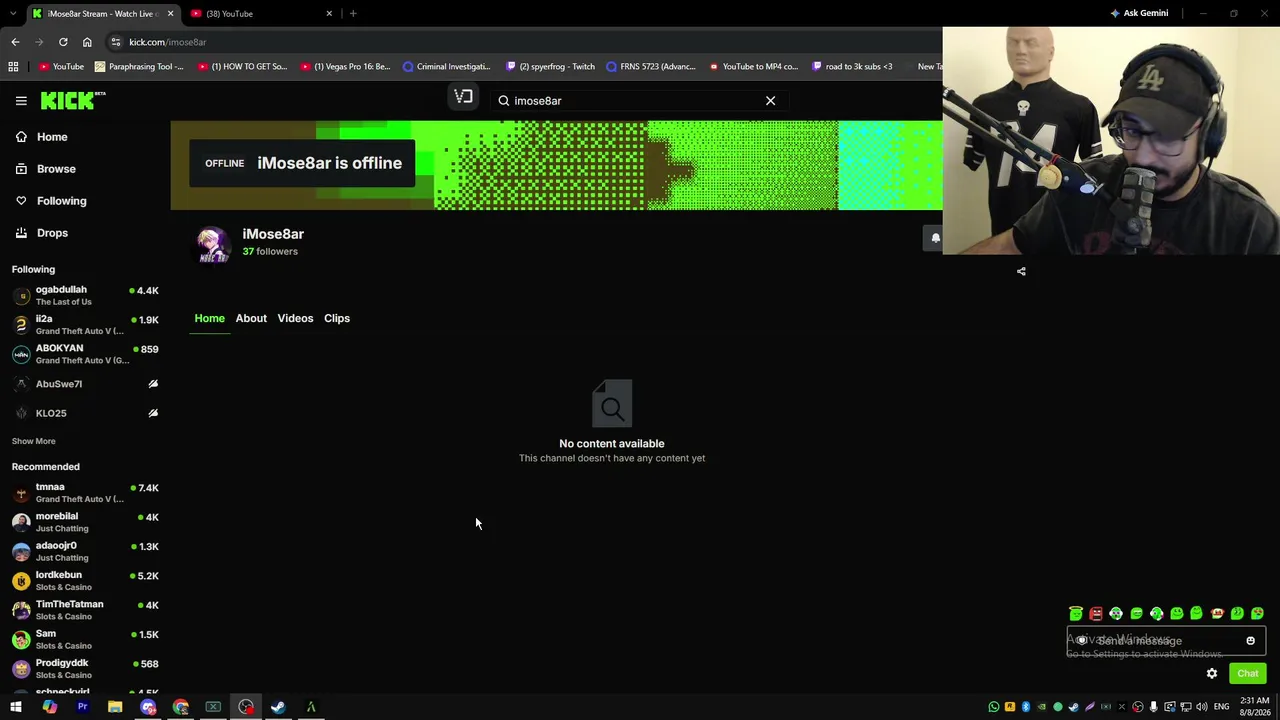
Task: Open the YouTube to MP4 bookmark
Action: pyautogui.click(x=754, y=67)
